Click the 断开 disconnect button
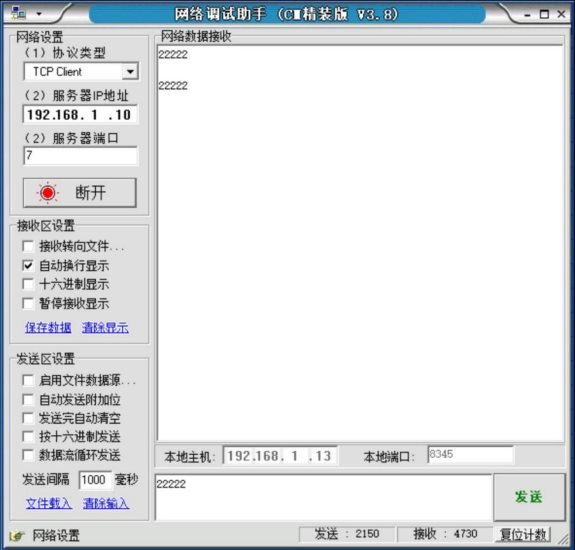 pyautogui.click(x=80, y=193)
